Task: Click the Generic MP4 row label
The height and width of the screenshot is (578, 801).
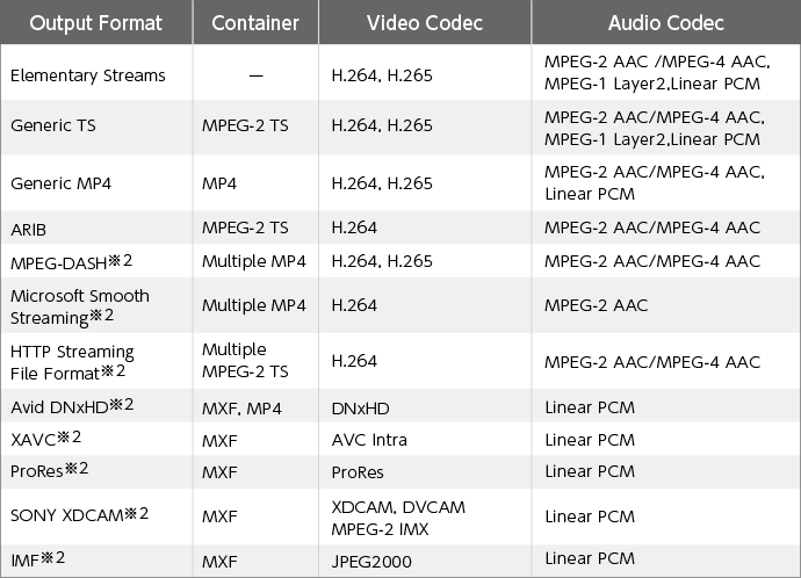Action: pos(61,183)
